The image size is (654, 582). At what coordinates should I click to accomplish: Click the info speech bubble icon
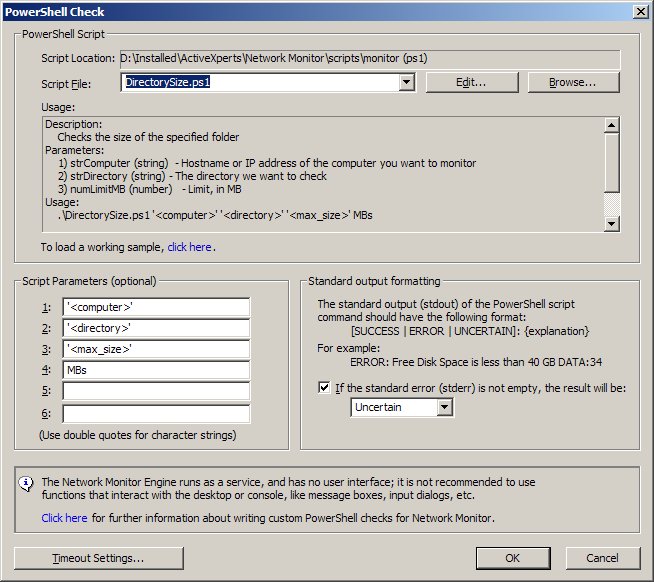point(26,484)
